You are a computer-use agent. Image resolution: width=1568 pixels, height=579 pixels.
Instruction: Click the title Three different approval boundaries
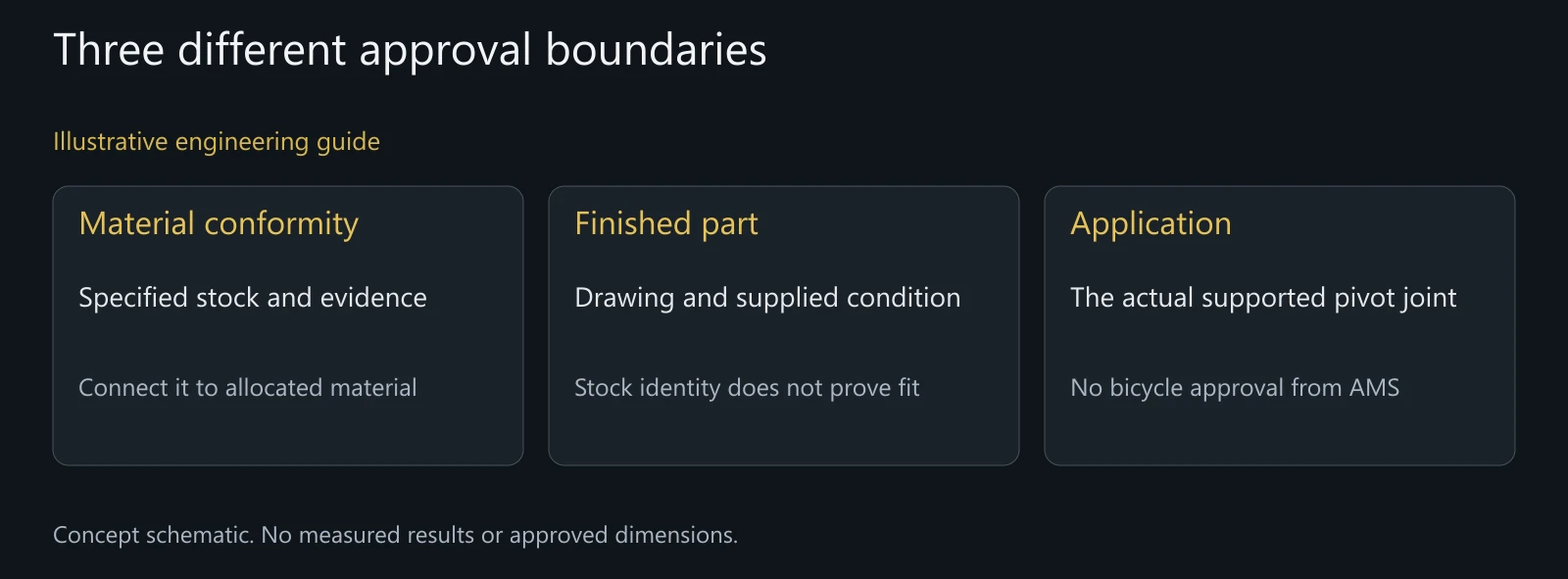tap(410, 50)
